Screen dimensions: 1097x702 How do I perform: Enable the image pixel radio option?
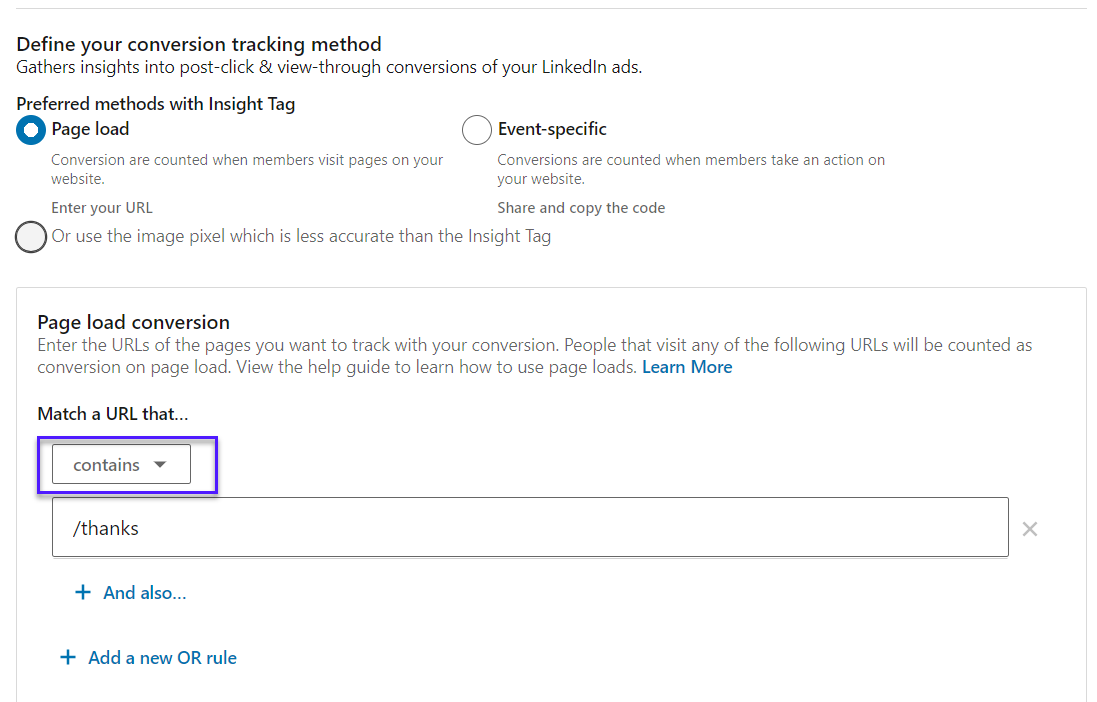(31, 237)
